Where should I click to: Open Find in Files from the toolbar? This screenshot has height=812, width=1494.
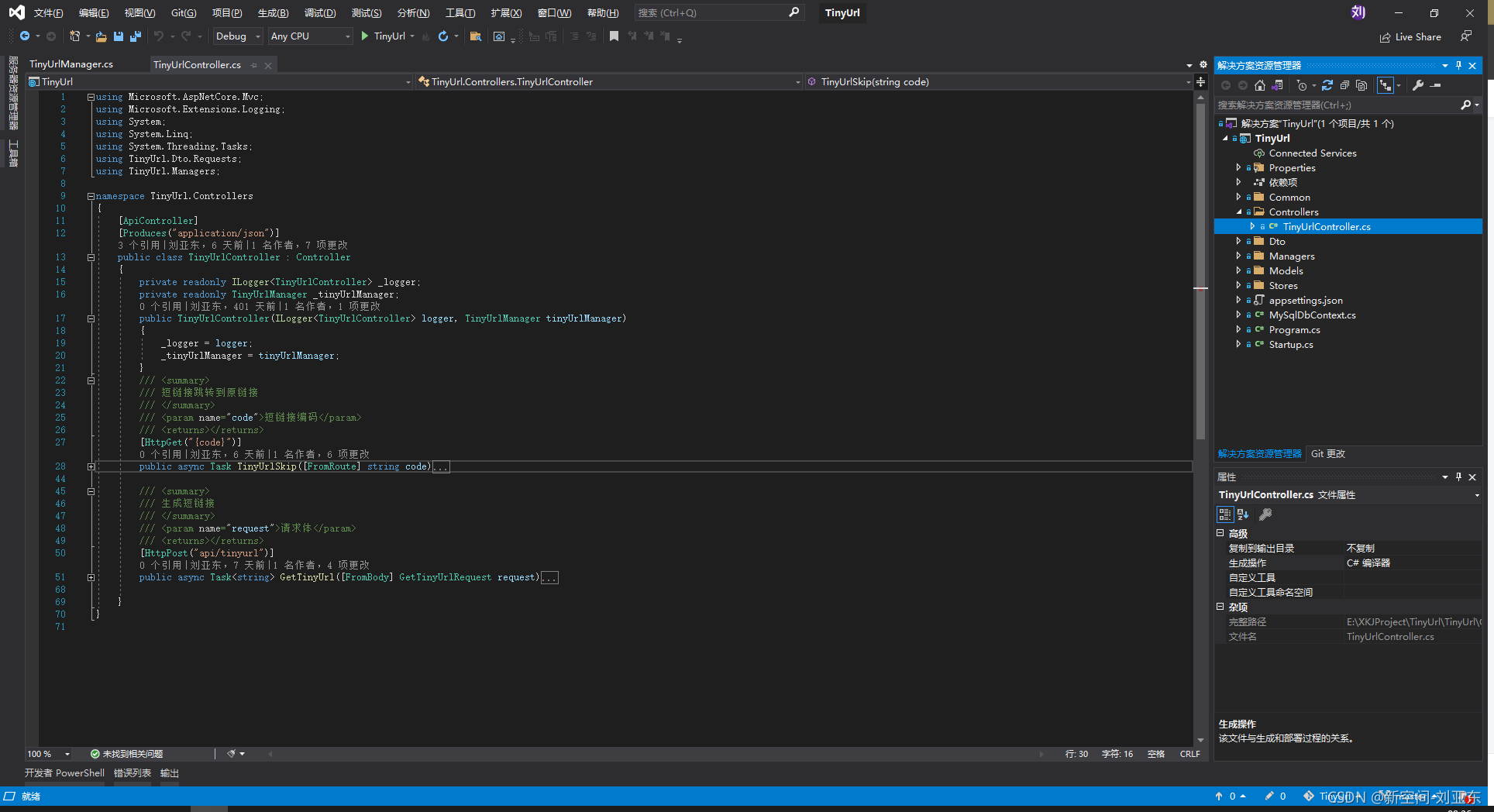pos(474,36)
